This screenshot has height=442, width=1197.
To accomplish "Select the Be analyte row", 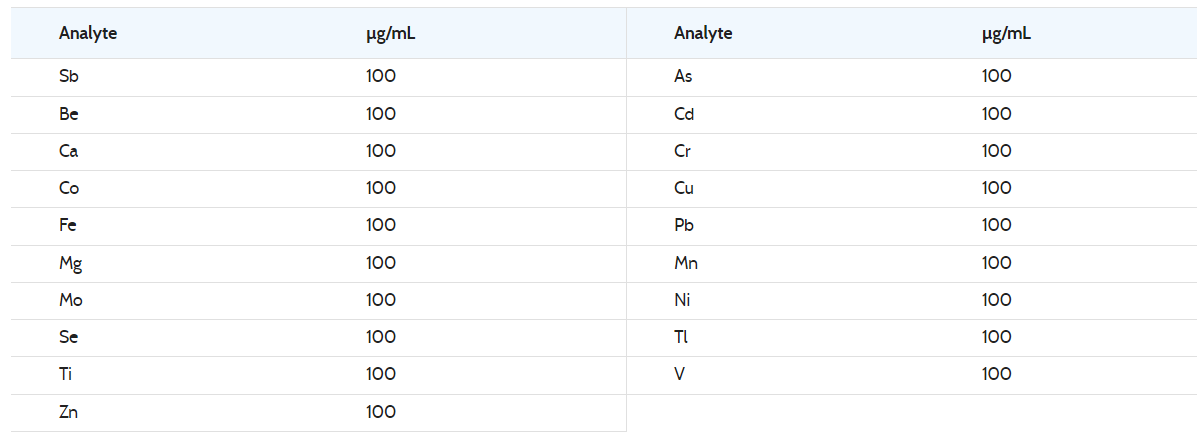I will pyautogui.click(x=69, y=114).
